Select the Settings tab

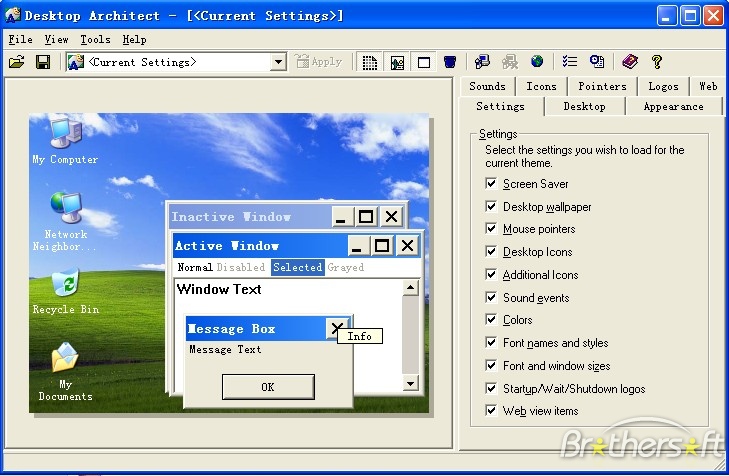tap(500, 106)
